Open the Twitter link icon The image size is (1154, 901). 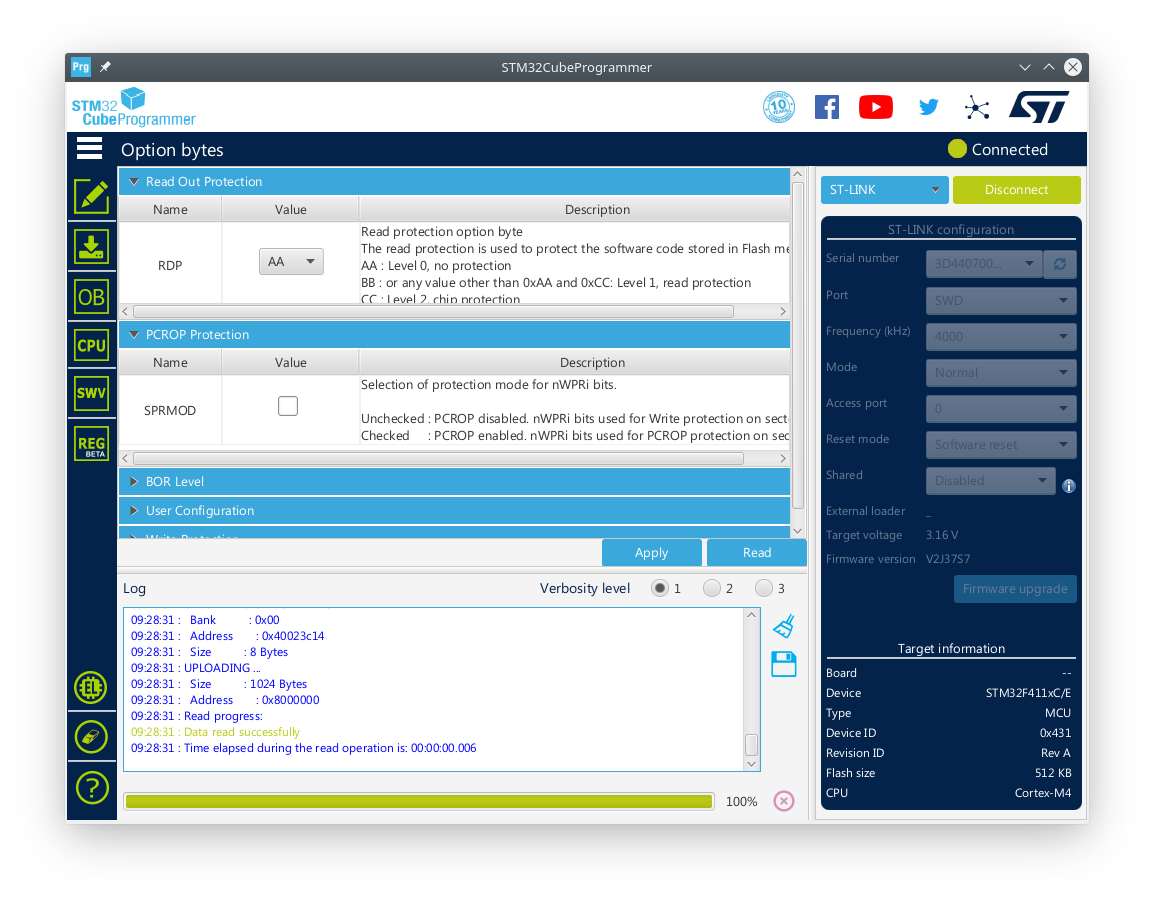pyautogui.click(x=929, y=107)
